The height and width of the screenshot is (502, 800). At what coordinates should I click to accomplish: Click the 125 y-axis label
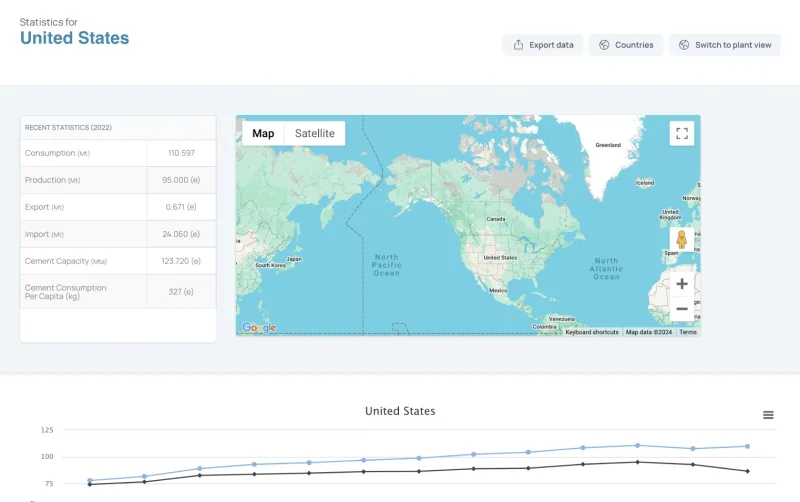click(47, 430)
